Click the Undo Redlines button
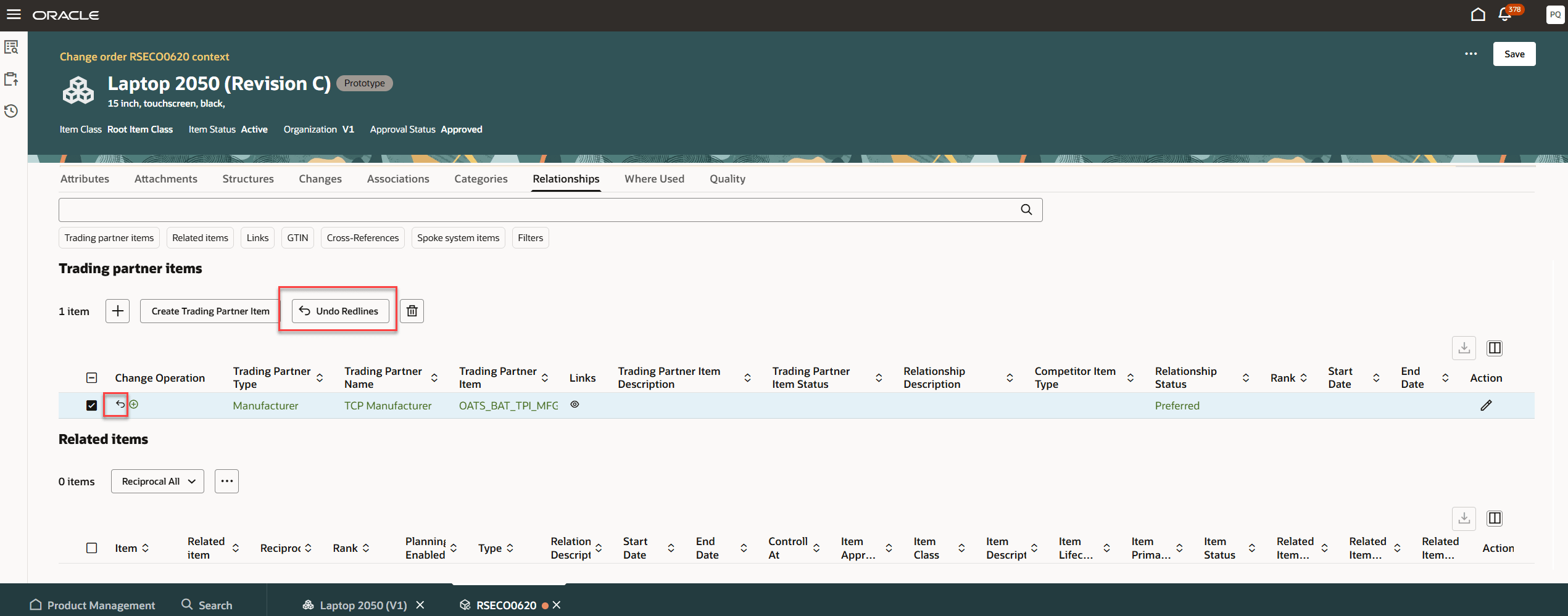The height and width of the screenshot is (616, 1568). pyautogui.click(x=338, y=311)
